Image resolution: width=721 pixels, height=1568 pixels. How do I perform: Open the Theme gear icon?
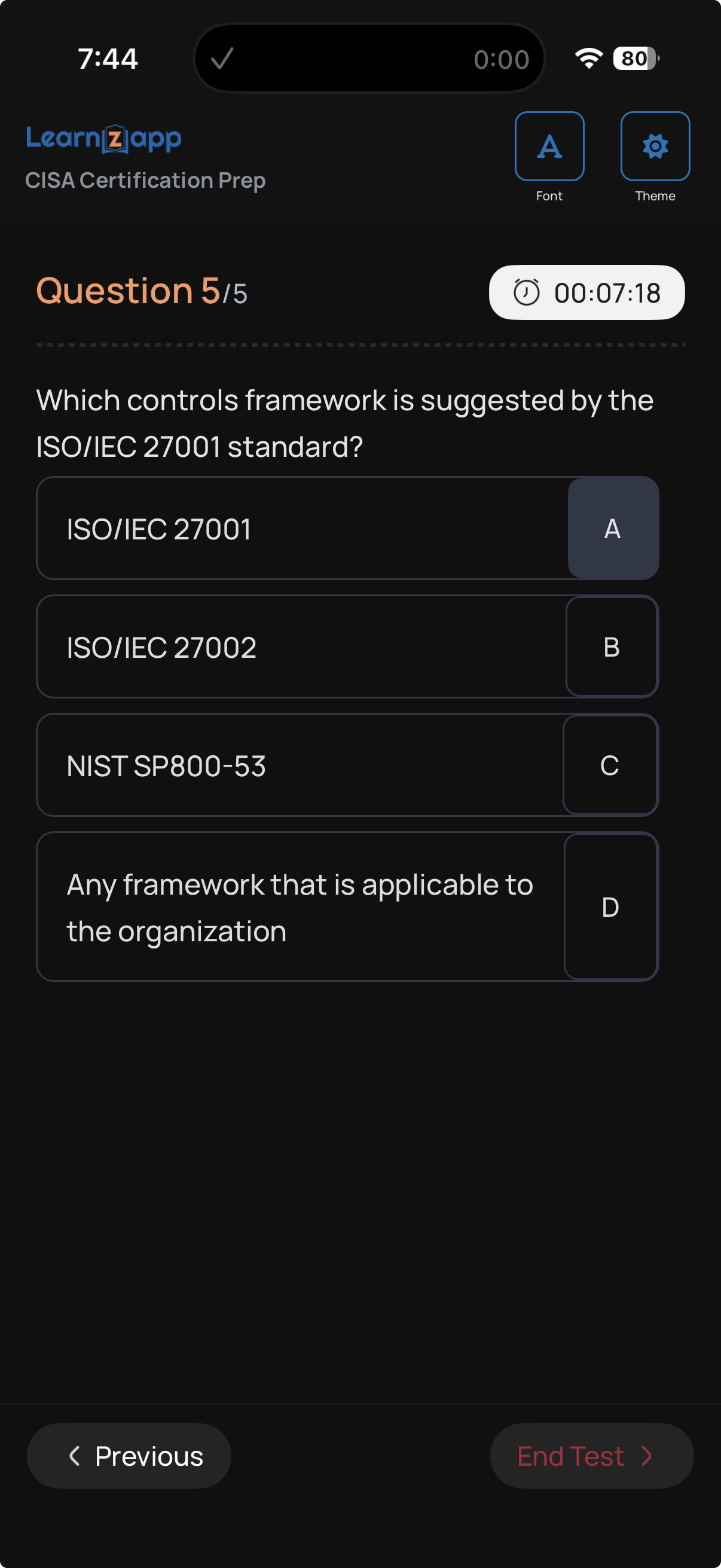pos(655,146)
